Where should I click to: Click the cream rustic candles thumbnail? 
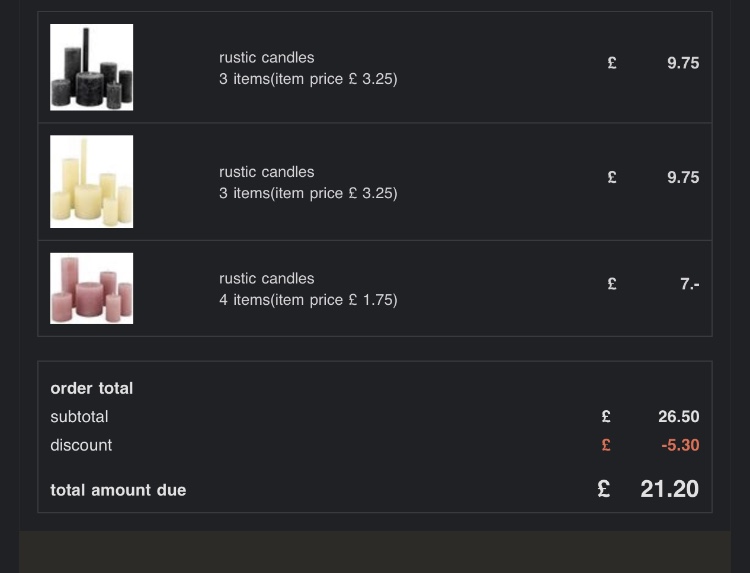click(91, 181)
